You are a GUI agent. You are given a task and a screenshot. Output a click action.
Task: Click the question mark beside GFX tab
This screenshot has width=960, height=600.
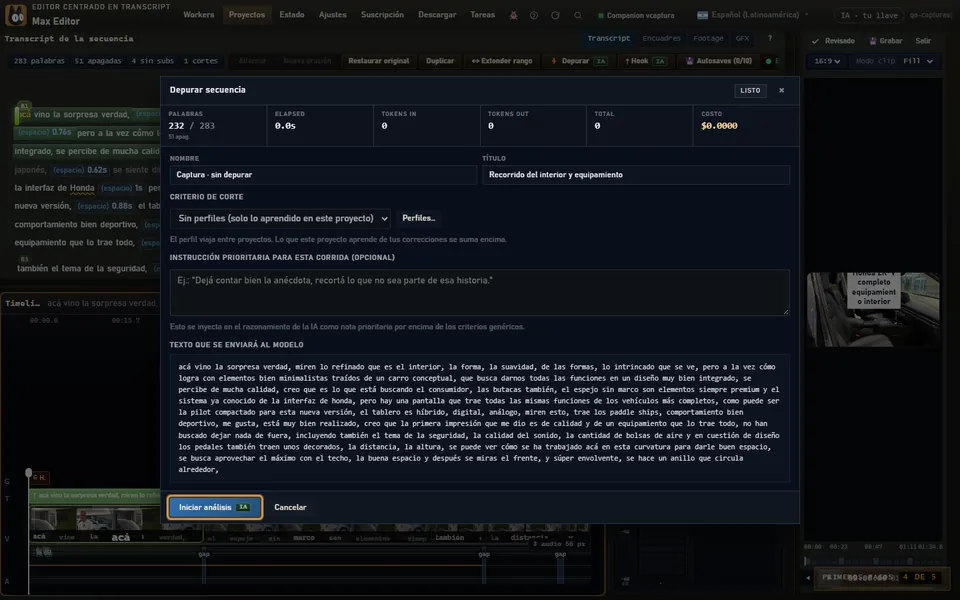point(770,38)
